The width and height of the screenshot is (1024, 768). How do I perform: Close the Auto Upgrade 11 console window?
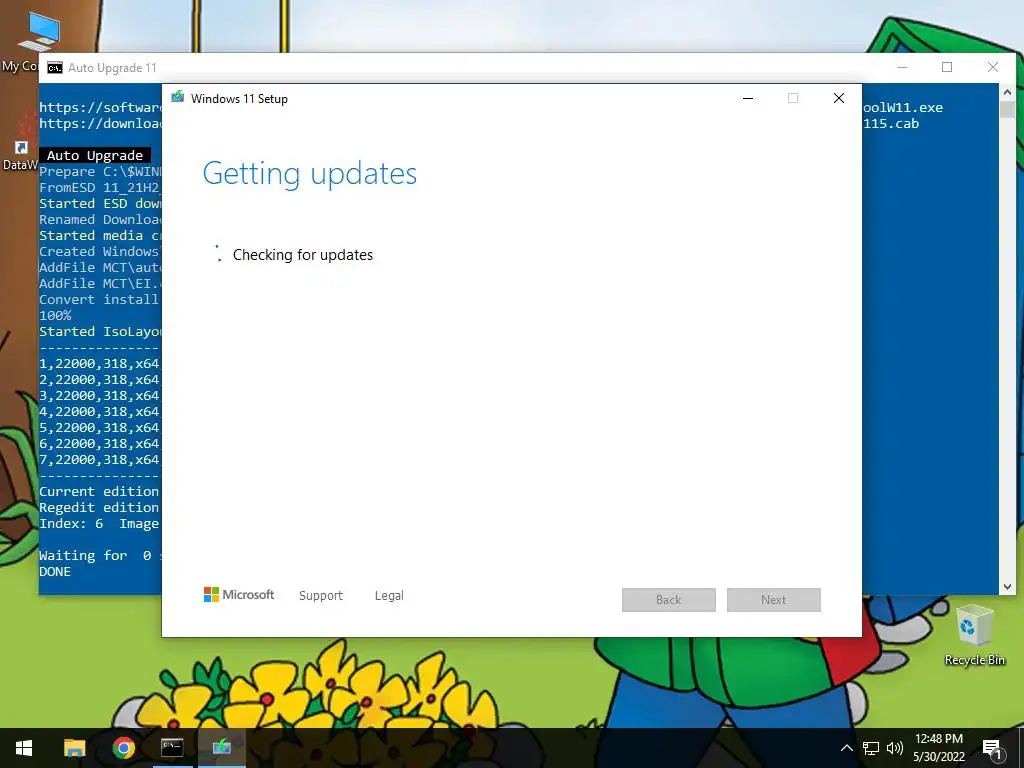click(x=993, y=67)
